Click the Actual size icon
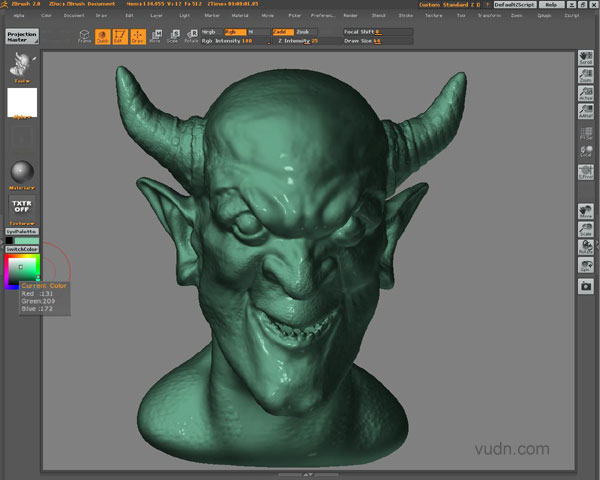 click(586, 94)
